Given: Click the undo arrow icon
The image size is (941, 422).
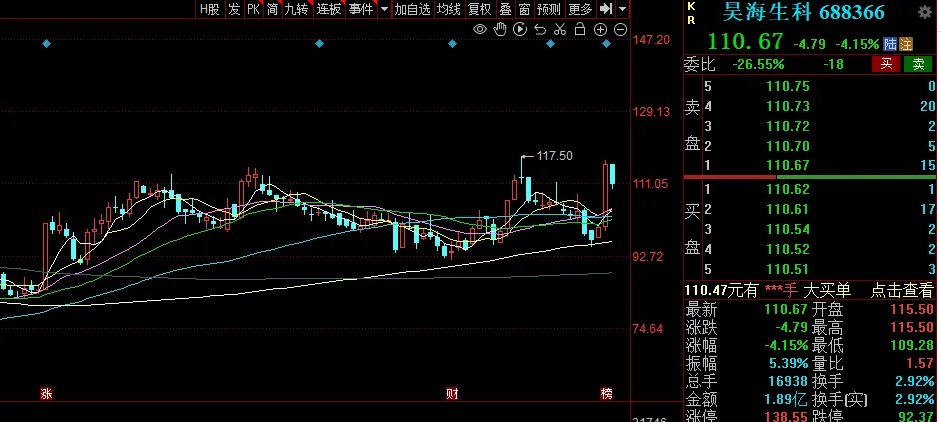Looking at the screenshot, I should 538,29.
